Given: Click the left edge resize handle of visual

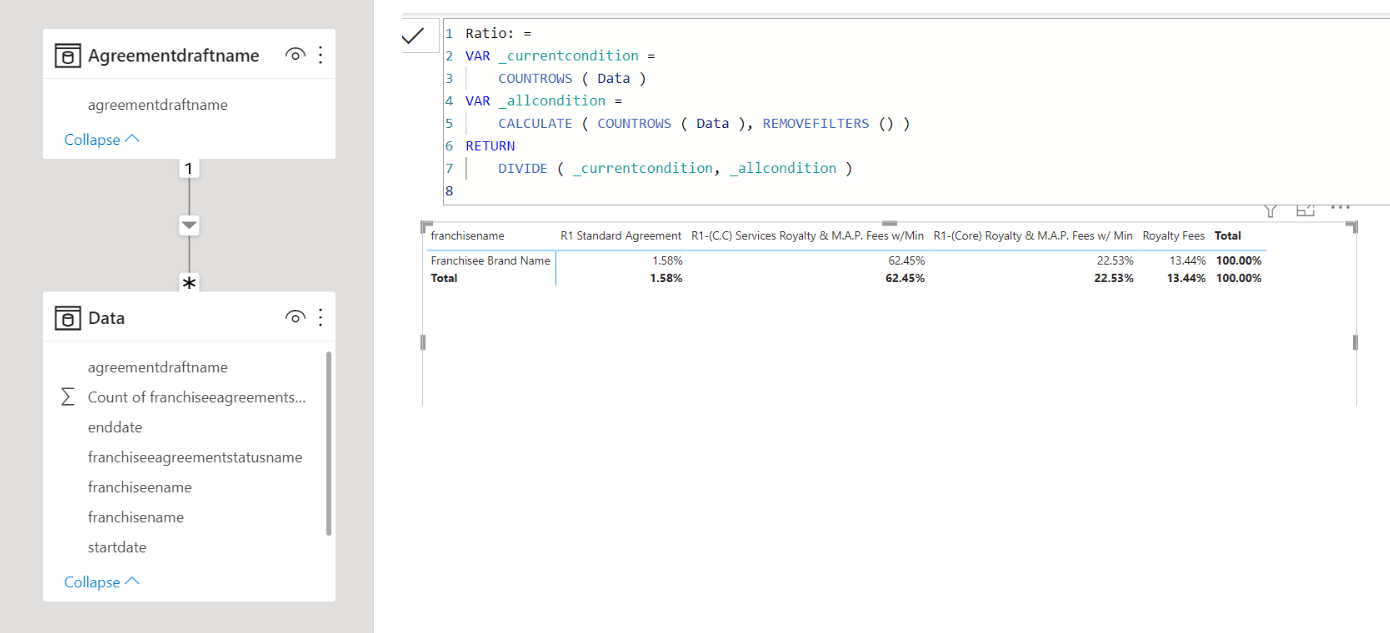Looking at the screenshot, I should click(x=423, y=342).
